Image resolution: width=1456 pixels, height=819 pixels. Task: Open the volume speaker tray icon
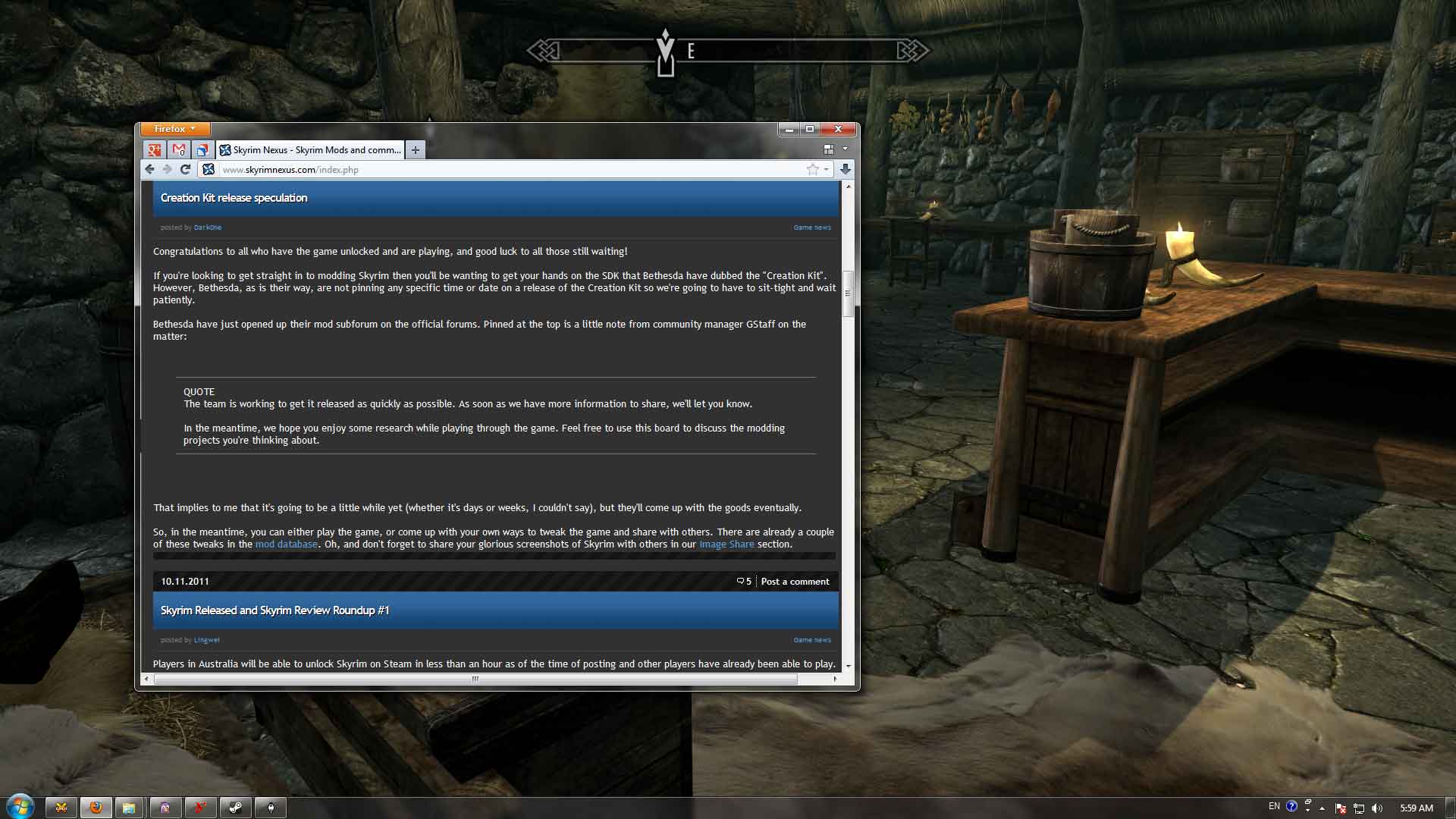coord(1377,808)
